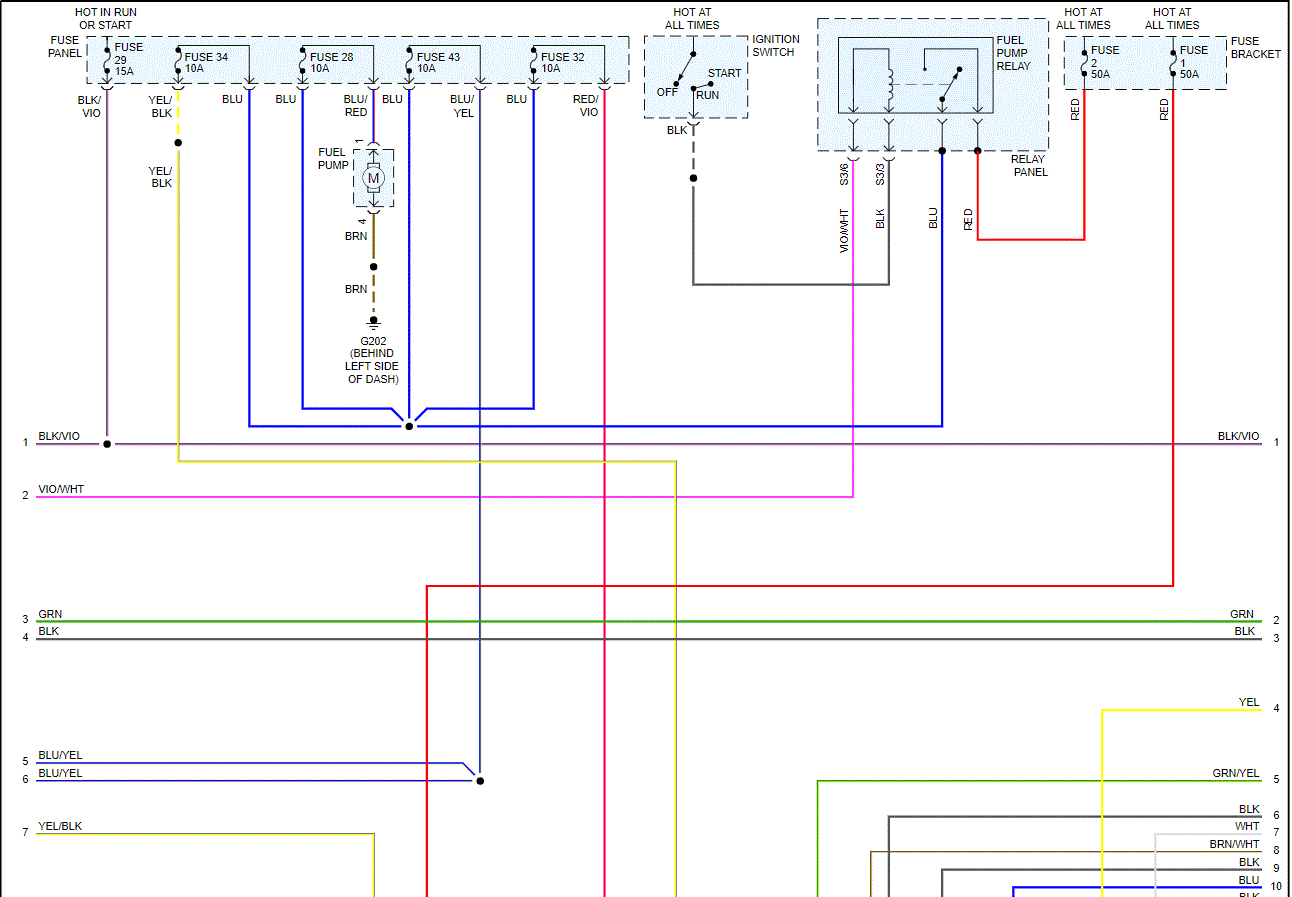This screenshot has height=897, width=1292.
Task: Select the "BLU/YEL" label under Fuse 43
Action: [x=462, y=106]
